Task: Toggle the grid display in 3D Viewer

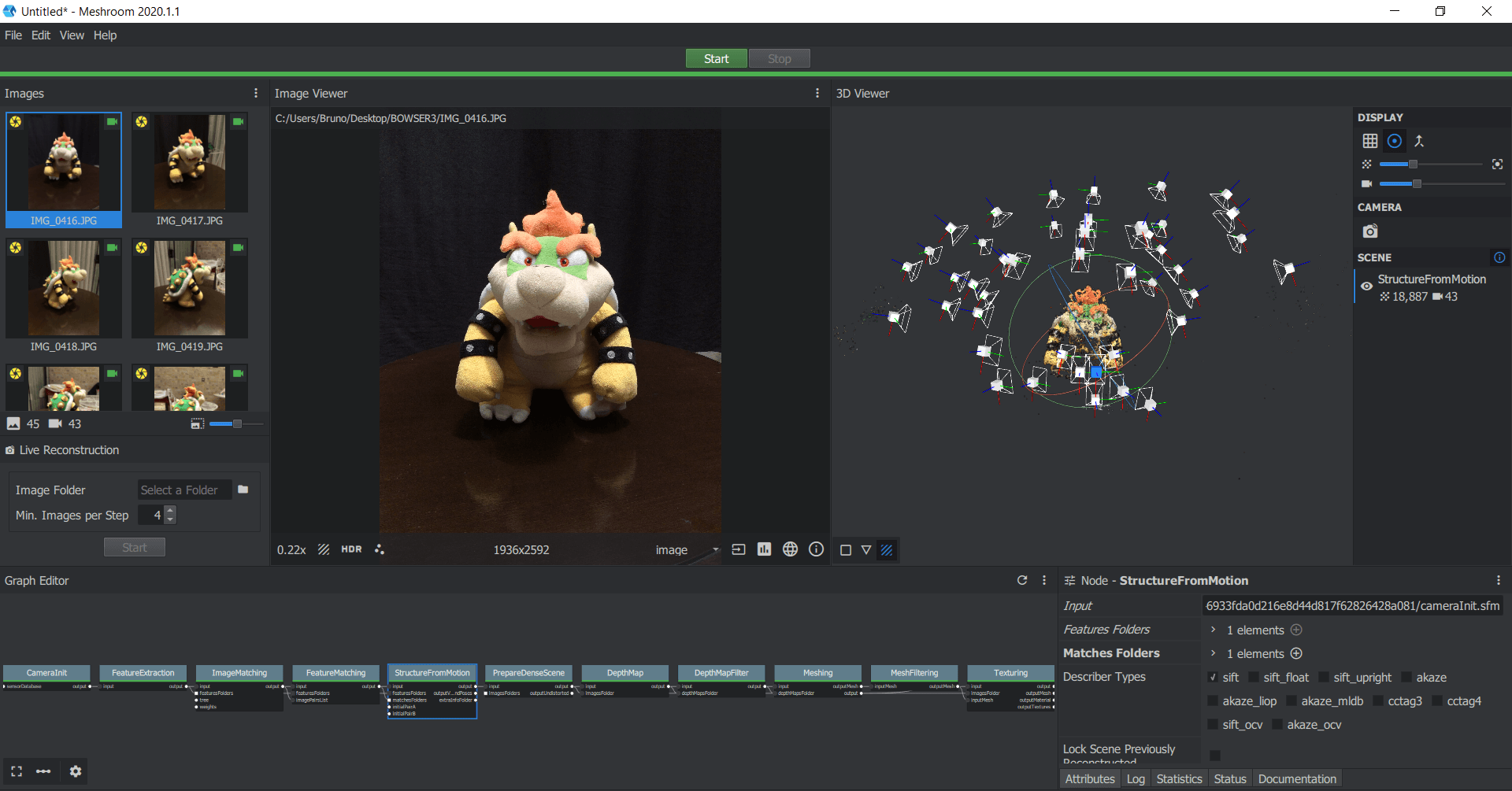Action: [x=1370, y=141]
